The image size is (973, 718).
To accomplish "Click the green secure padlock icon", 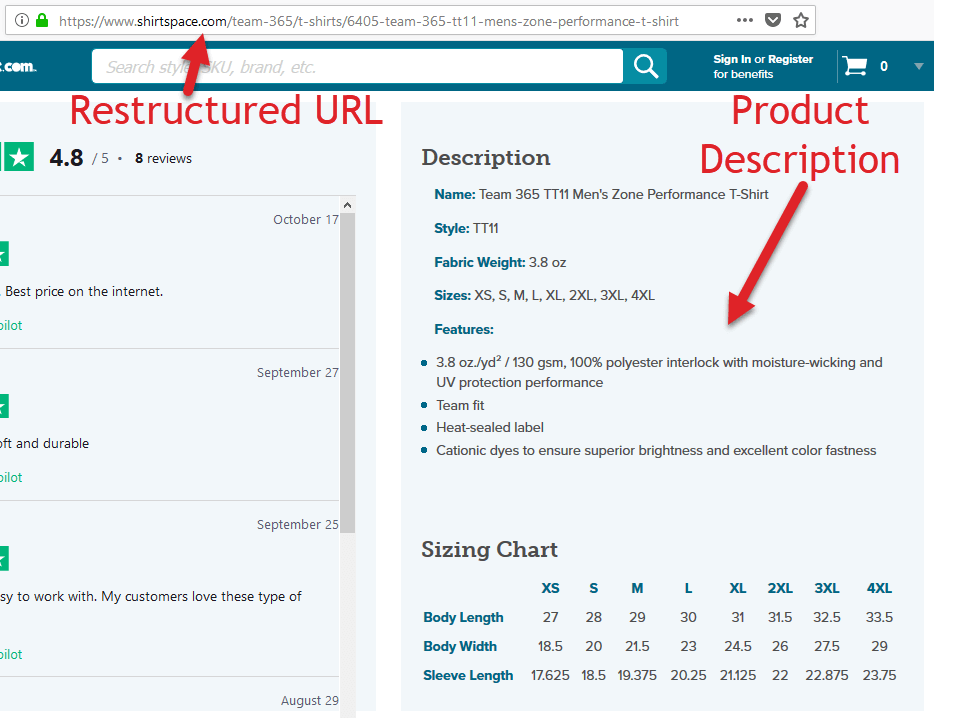I will [x=42, y=20].
